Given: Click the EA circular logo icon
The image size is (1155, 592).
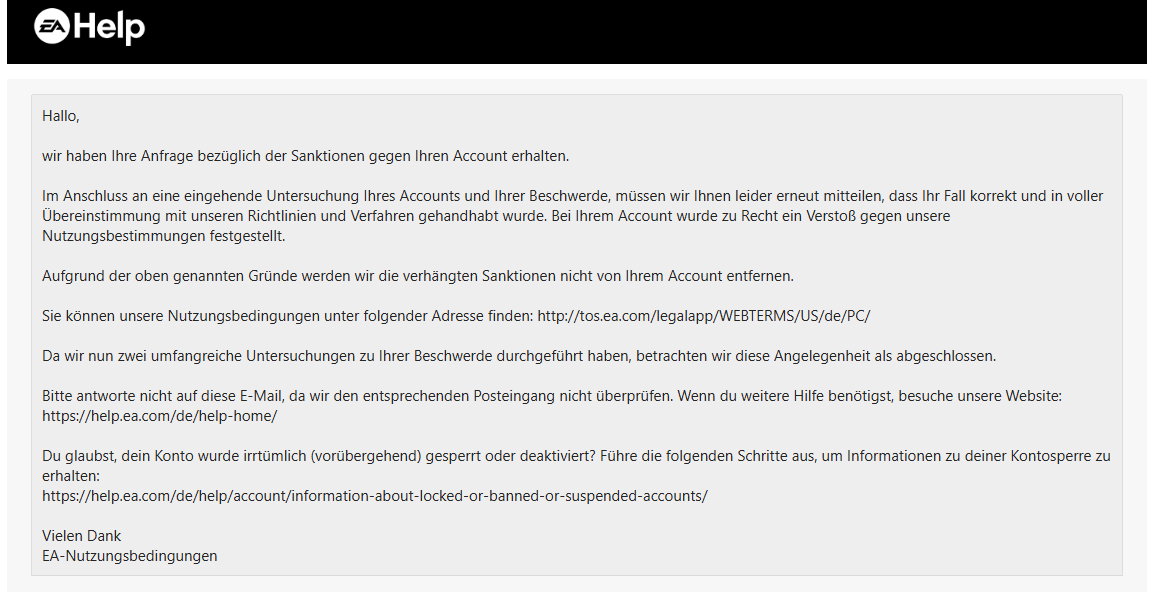Looking at the screenshot, I should (52, 27).
